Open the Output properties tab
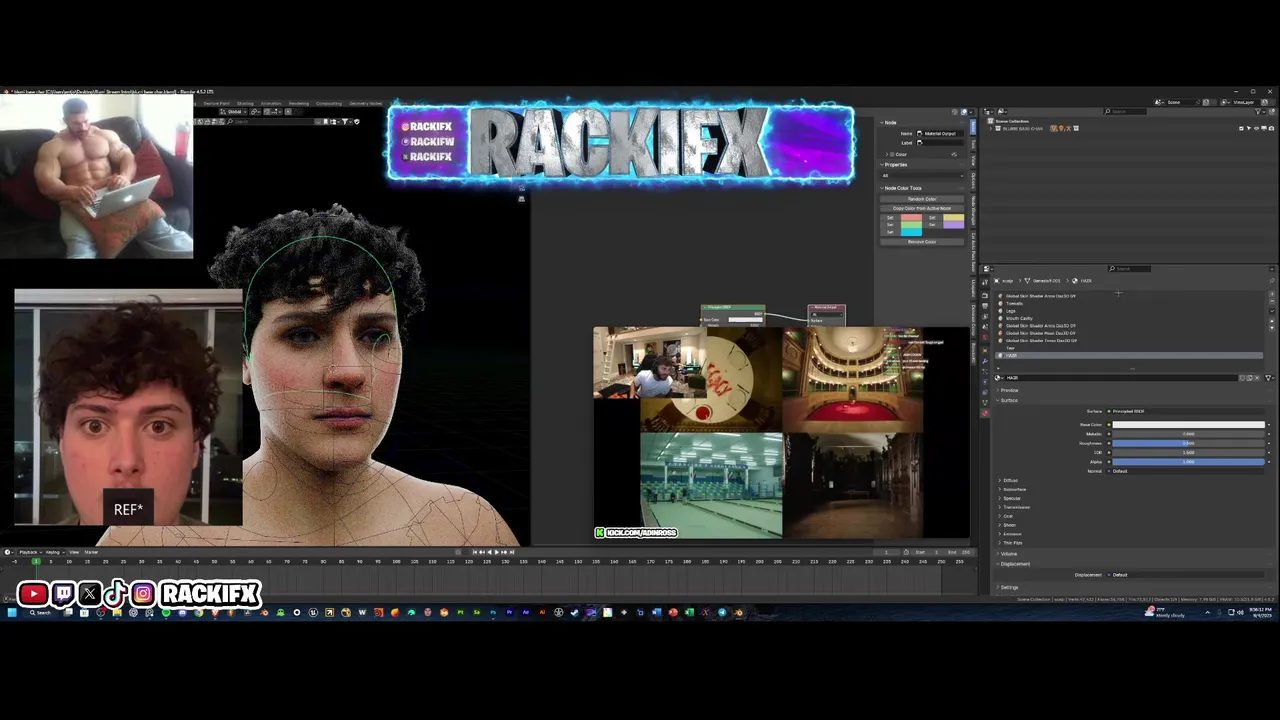 [985, 306]
